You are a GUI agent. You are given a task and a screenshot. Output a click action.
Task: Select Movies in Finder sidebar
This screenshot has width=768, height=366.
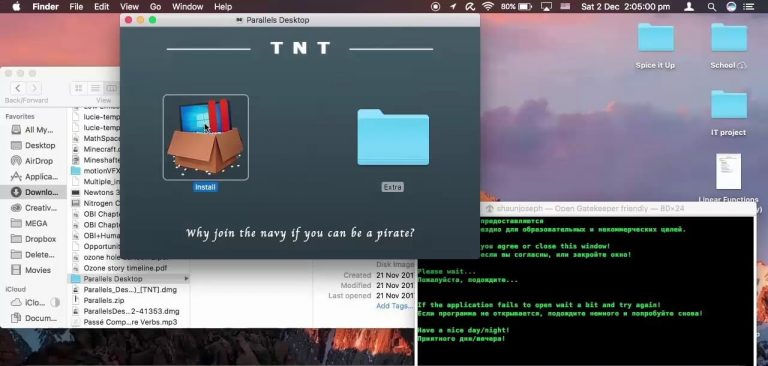pos(33,270)
